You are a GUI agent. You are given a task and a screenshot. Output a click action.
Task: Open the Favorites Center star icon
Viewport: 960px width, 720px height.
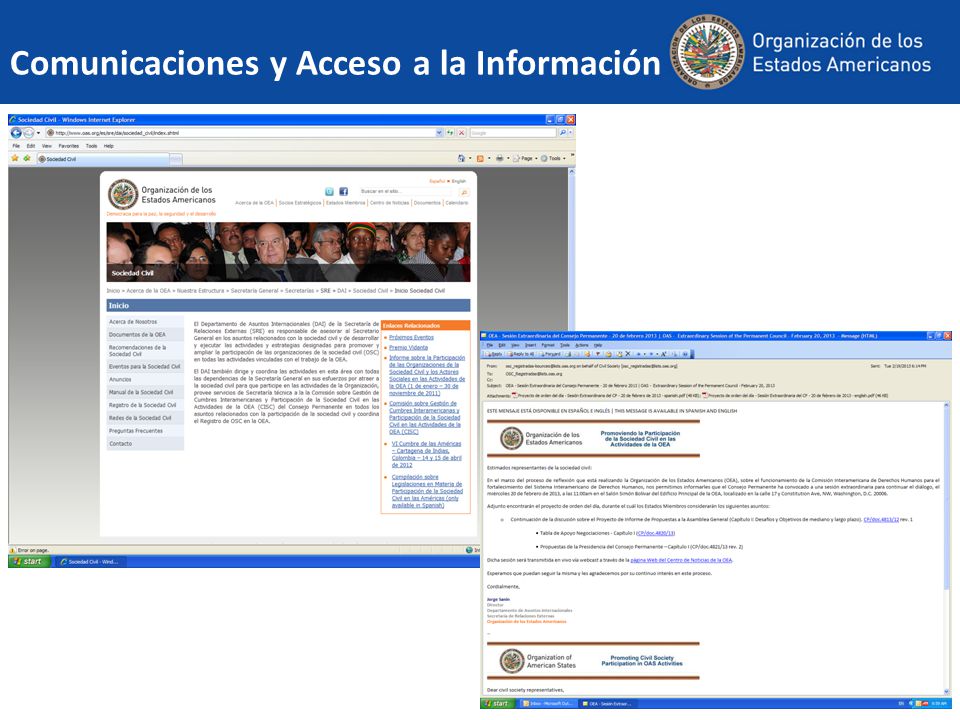15,159
